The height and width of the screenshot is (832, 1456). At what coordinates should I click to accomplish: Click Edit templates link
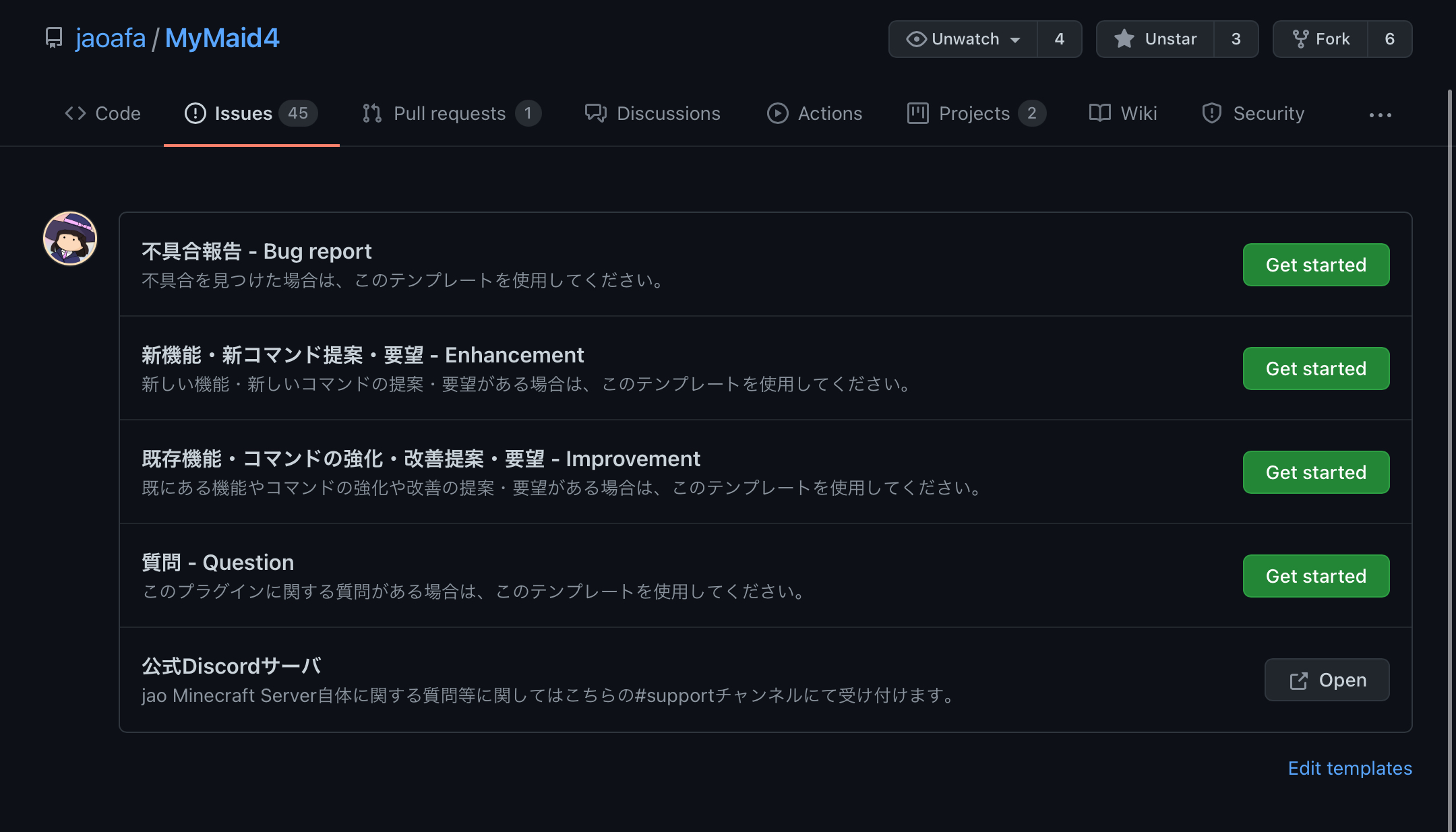[x=1350, y=768]
